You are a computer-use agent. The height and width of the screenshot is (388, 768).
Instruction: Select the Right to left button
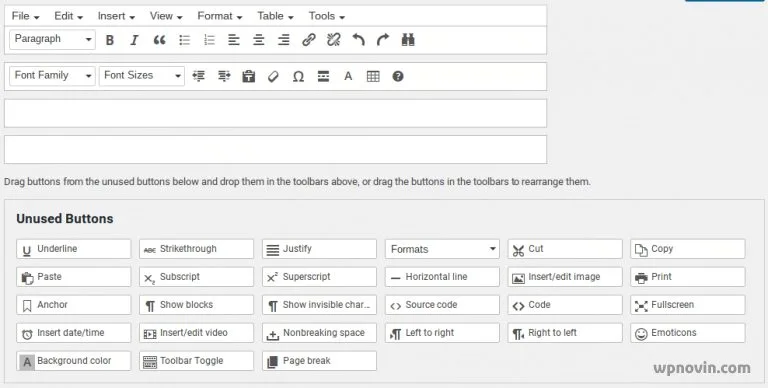point(565,333)
